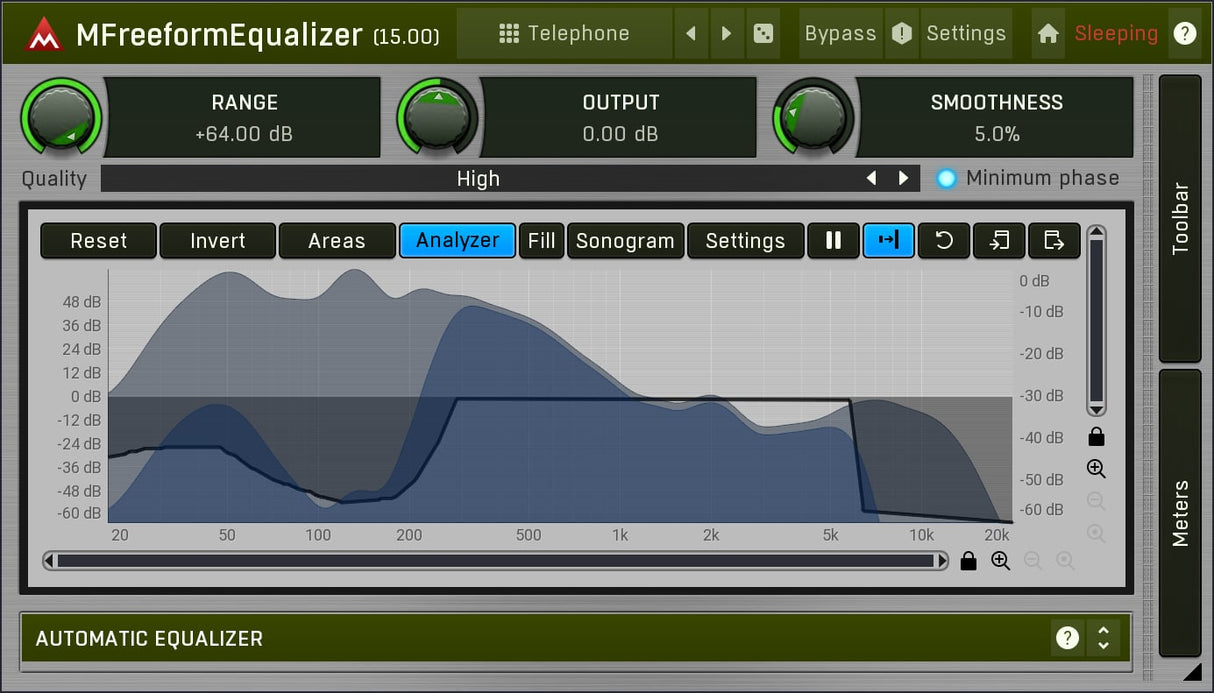Click the home icon in header
Image resolution: width=1214 pixels, height=693 pixels.
tap(1048, 34)
